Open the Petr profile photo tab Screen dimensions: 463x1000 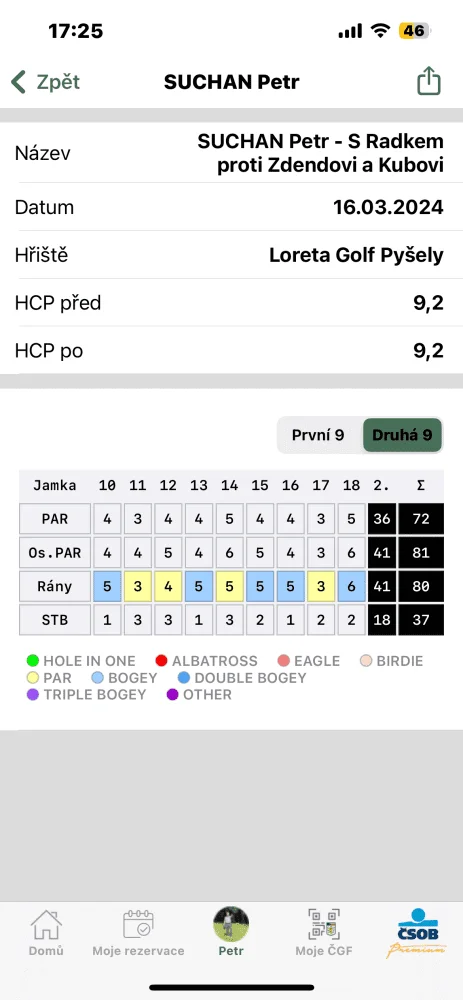click(x=231, y=925)
